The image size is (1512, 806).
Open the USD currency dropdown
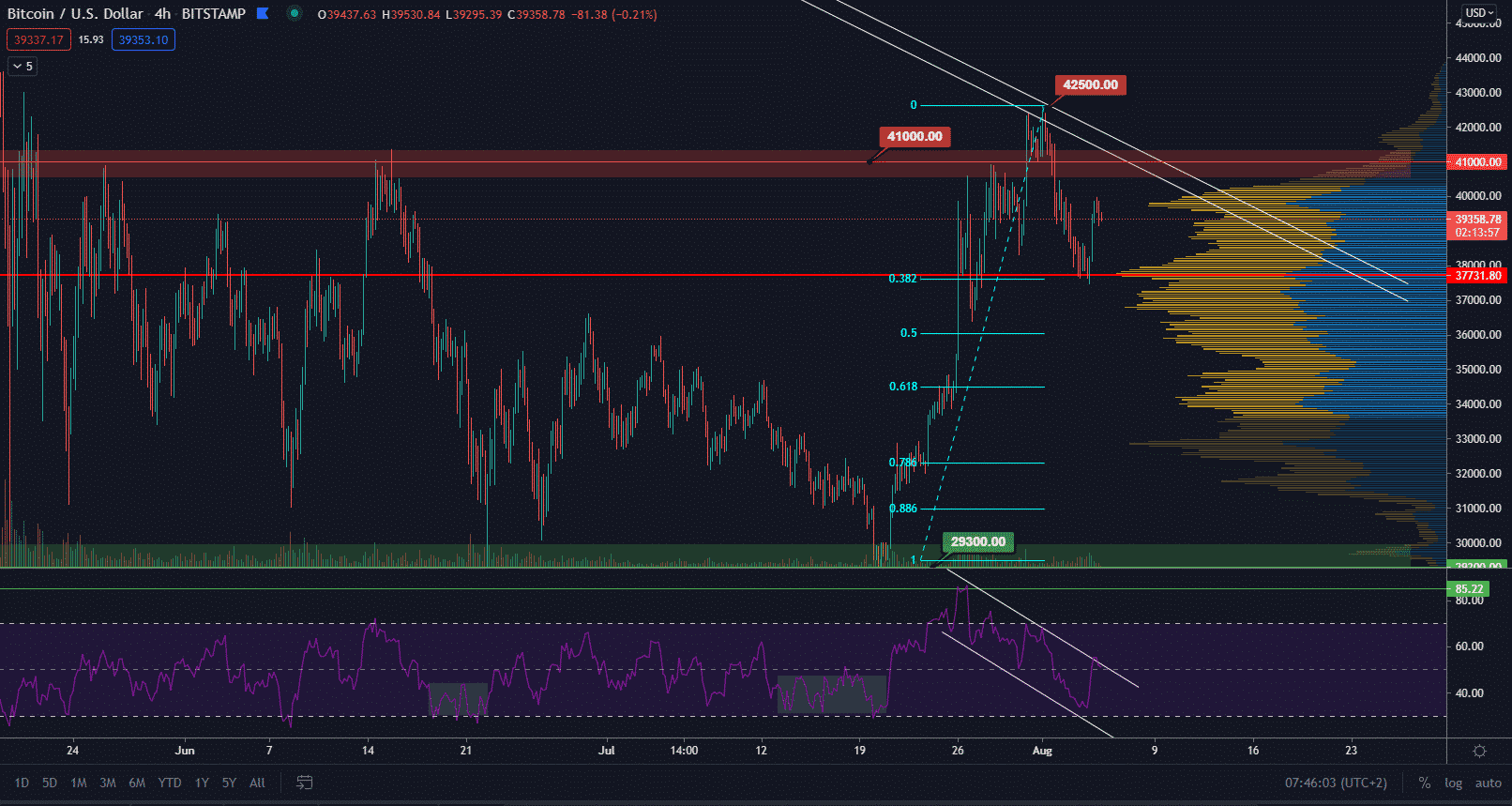[x=1479, y=12]
